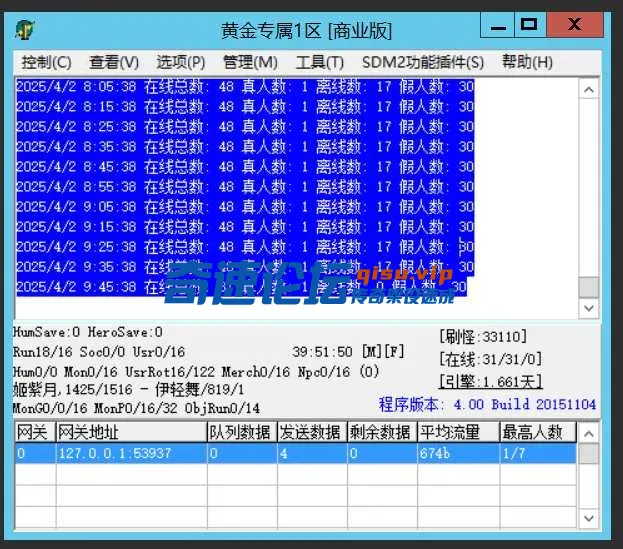Click average traffic value 674b

459,454
